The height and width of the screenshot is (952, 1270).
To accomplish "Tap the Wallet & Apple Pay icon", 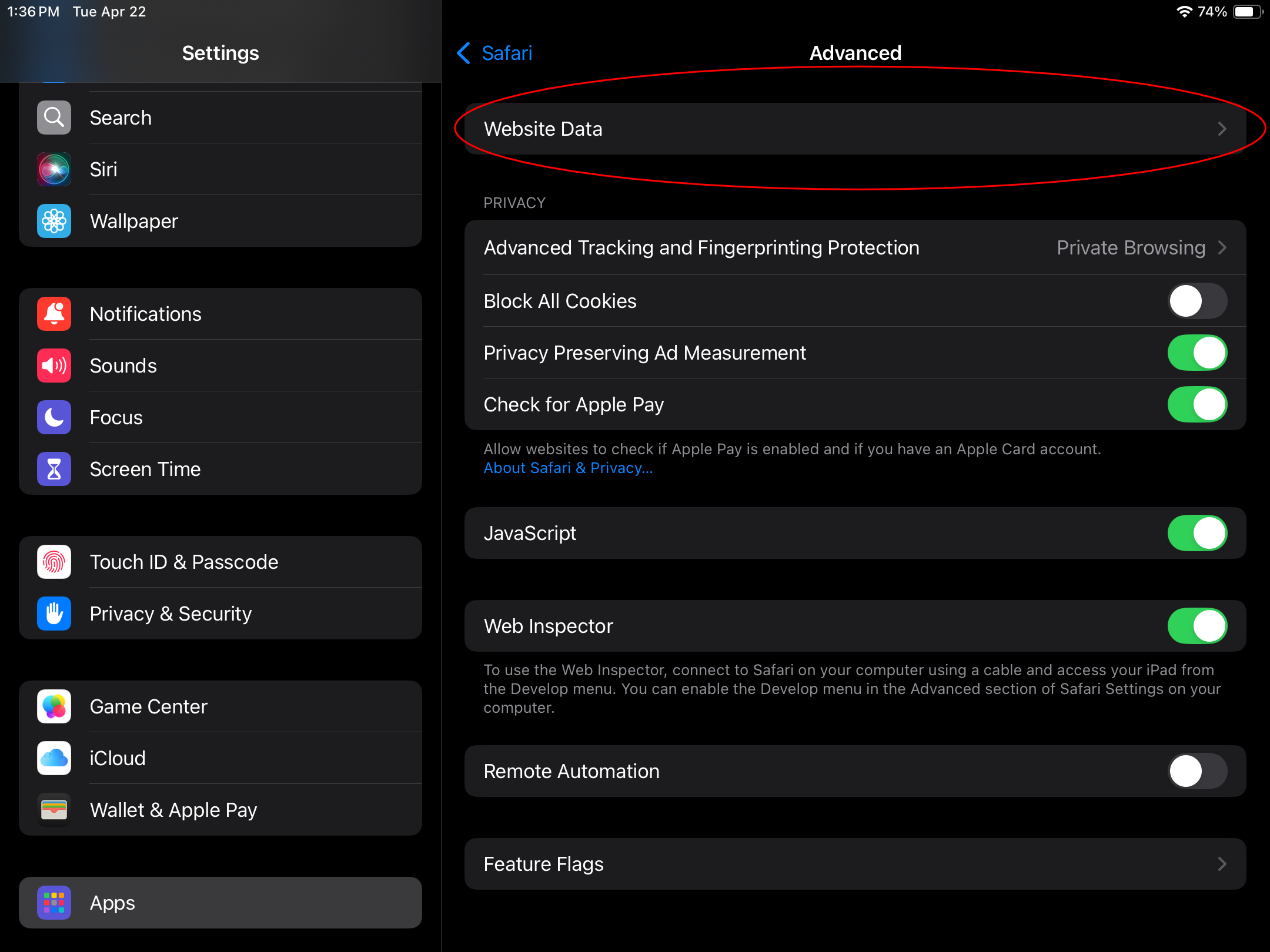I will click(x=54, y=810).
